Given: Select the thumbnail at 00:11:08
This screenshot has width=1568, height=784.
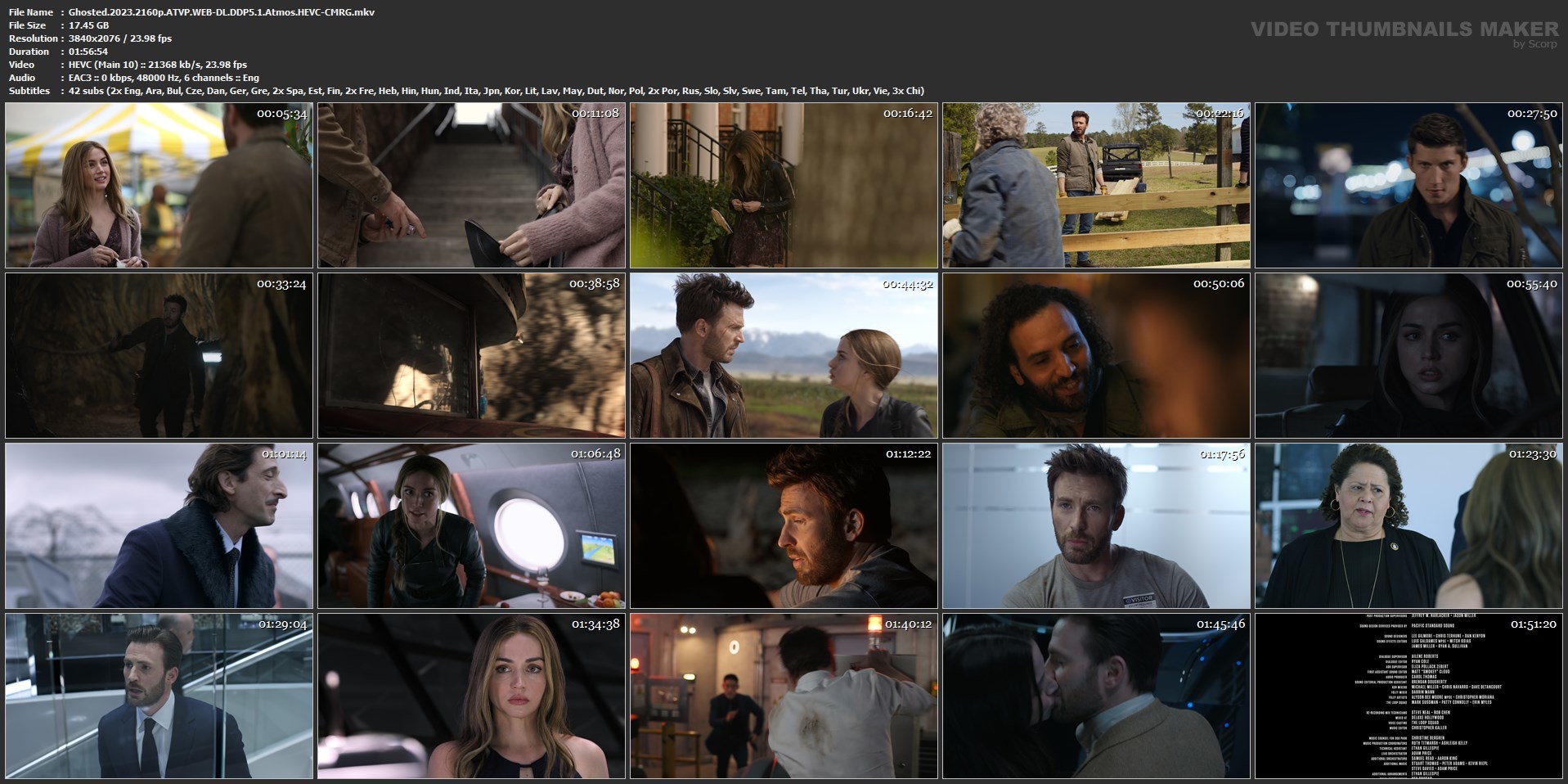Looking at the screenshot, I should tap(471, 186).
